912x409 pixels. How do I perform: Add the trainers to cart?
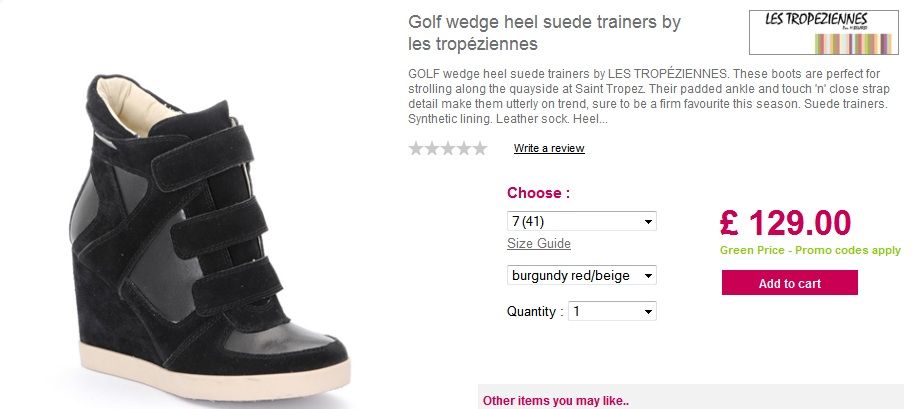tap(790, 283)
